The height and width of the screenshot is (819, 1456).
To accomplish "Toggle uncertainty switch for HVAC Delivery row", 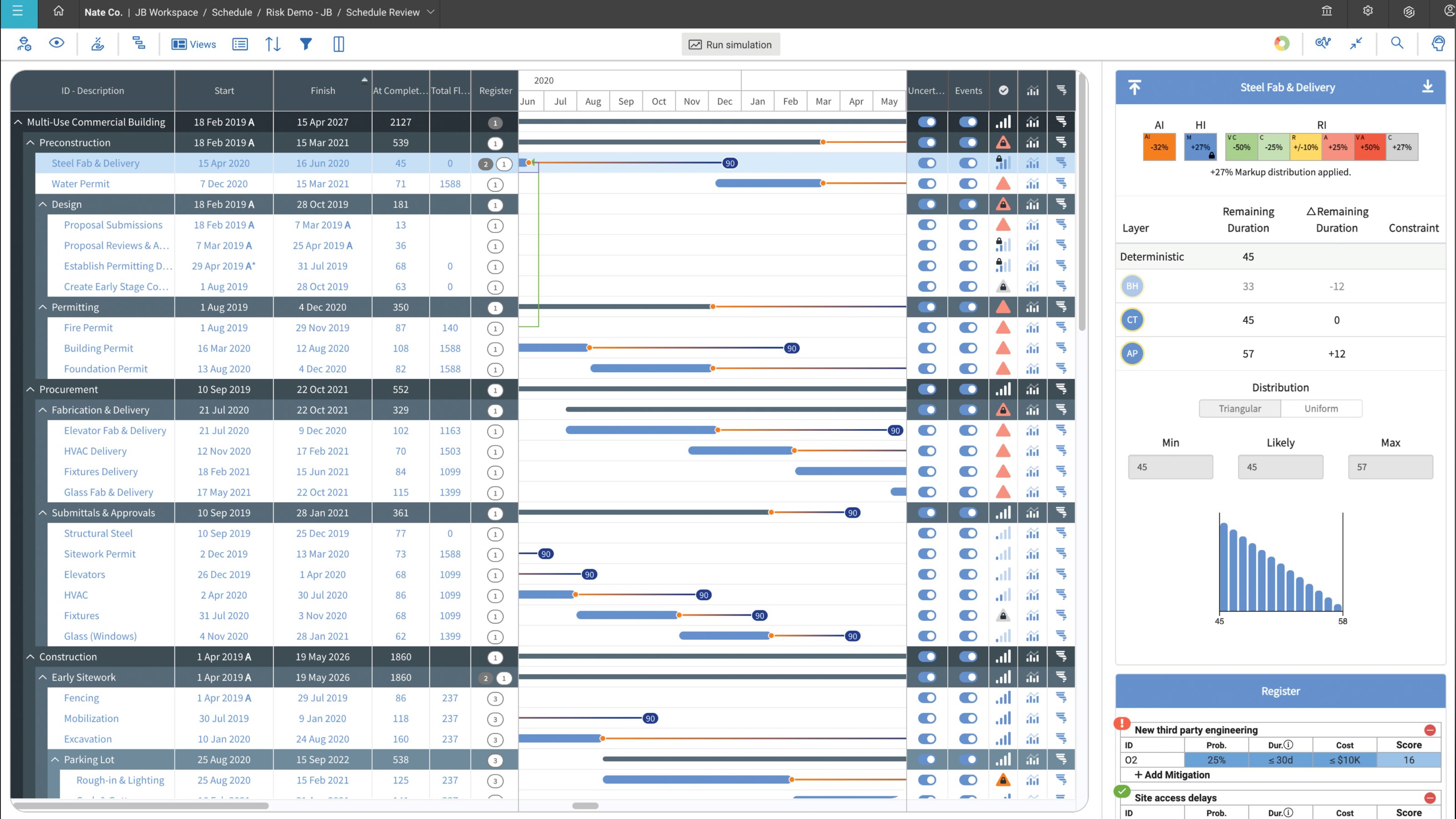I will [x=927, y=451].
